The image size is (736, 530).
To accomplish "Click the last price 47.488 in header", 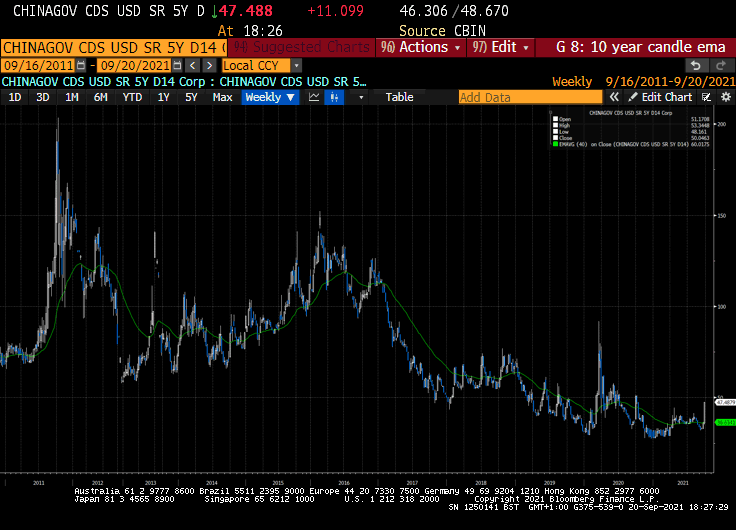I will [x=245, y=11].
